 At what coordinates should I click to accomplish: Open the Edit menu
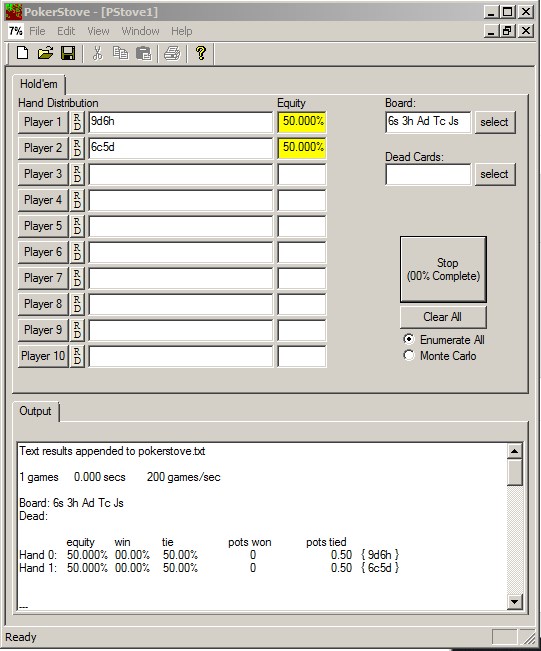pos(66,31)
